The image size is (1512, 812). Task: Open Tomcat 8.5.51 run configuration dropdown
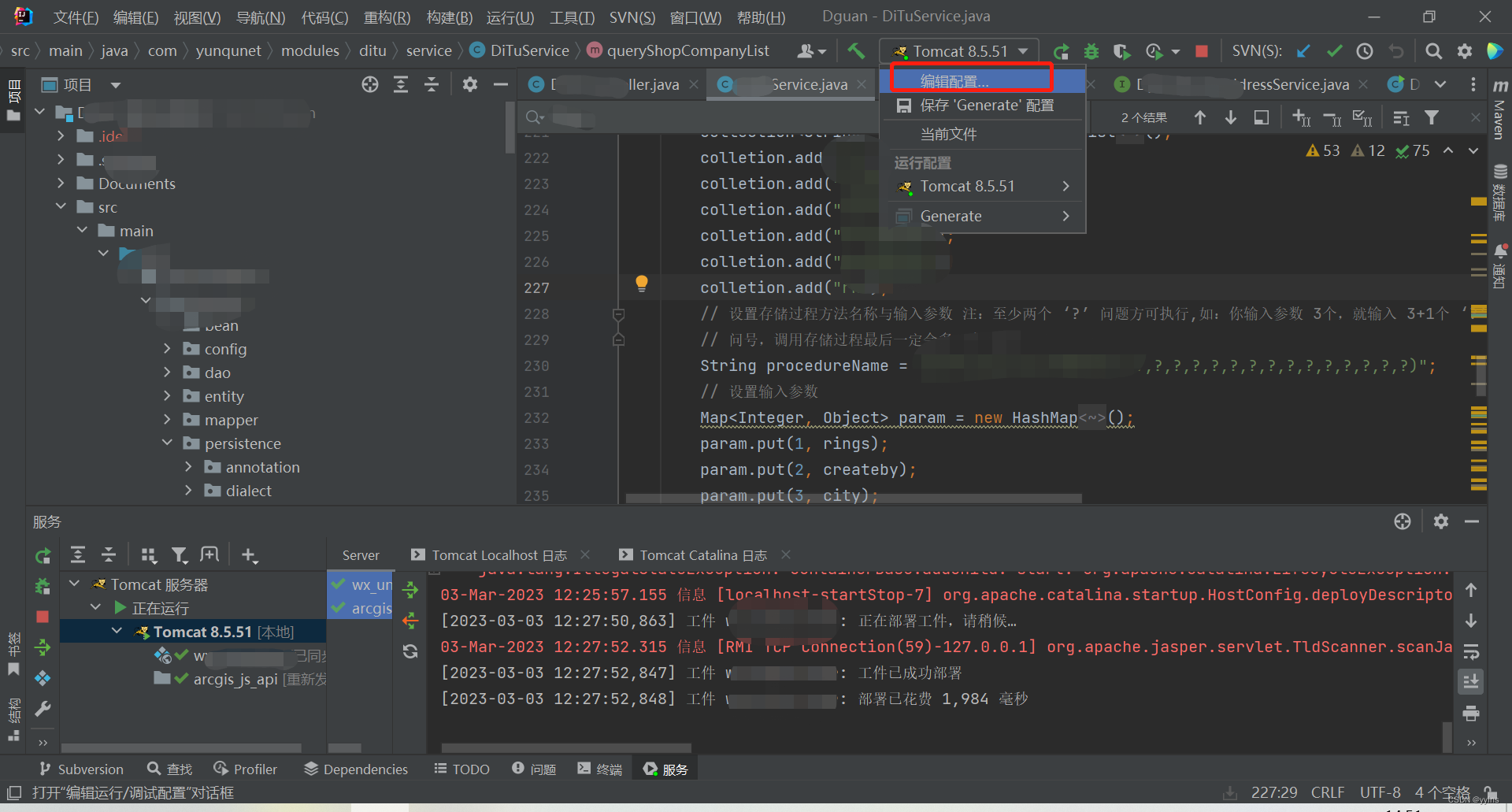click(960, 51)
